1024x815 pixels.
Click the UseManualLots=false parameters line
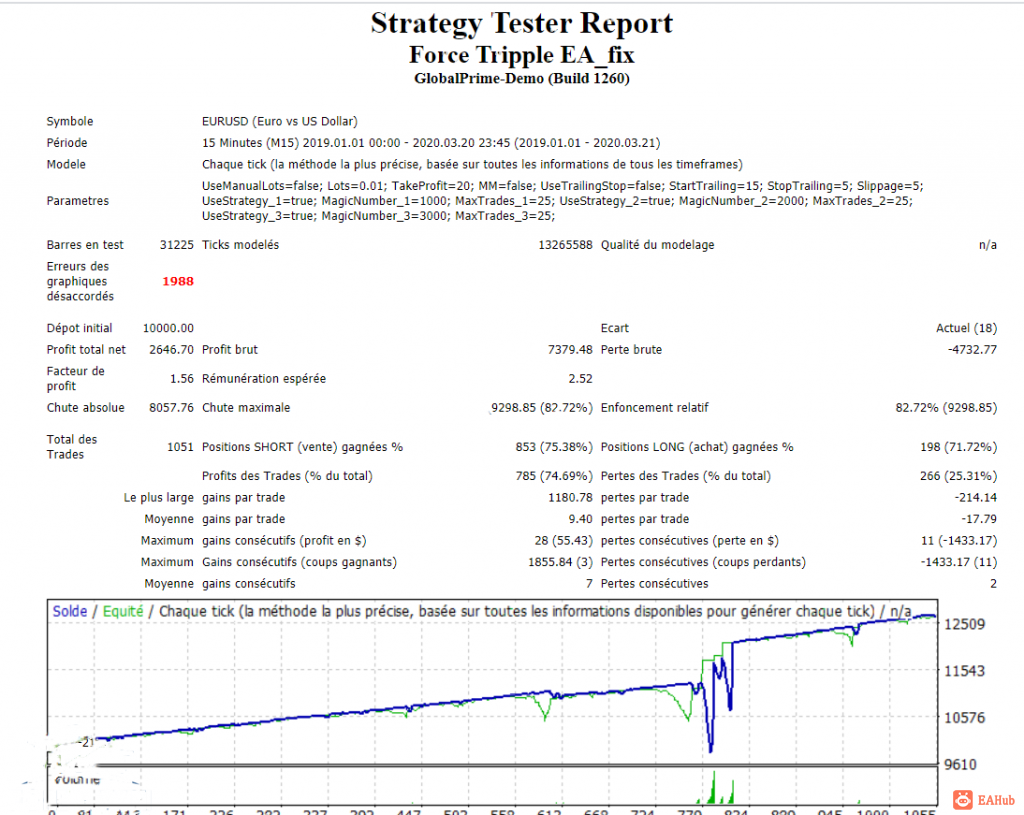point(563,186)
